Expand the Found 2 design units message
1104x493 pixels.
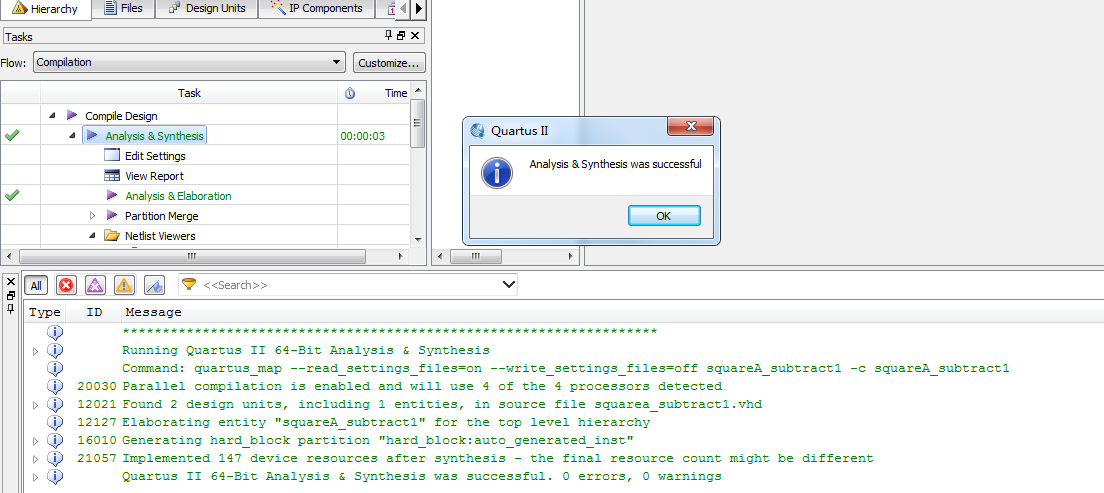tap(36, 405)
